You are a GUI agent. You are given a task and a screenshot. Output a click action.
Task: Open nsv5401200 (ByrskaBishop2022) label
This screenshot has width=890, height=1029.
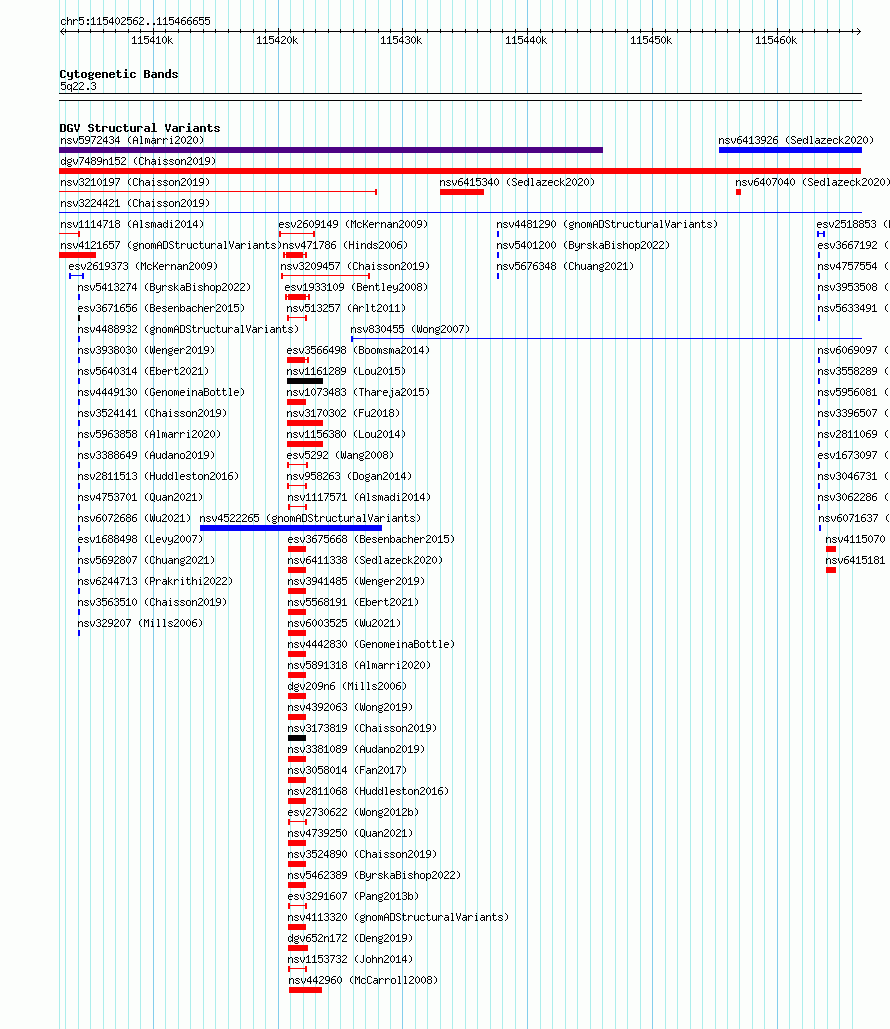pyautogui.click(x=583, y=245)
